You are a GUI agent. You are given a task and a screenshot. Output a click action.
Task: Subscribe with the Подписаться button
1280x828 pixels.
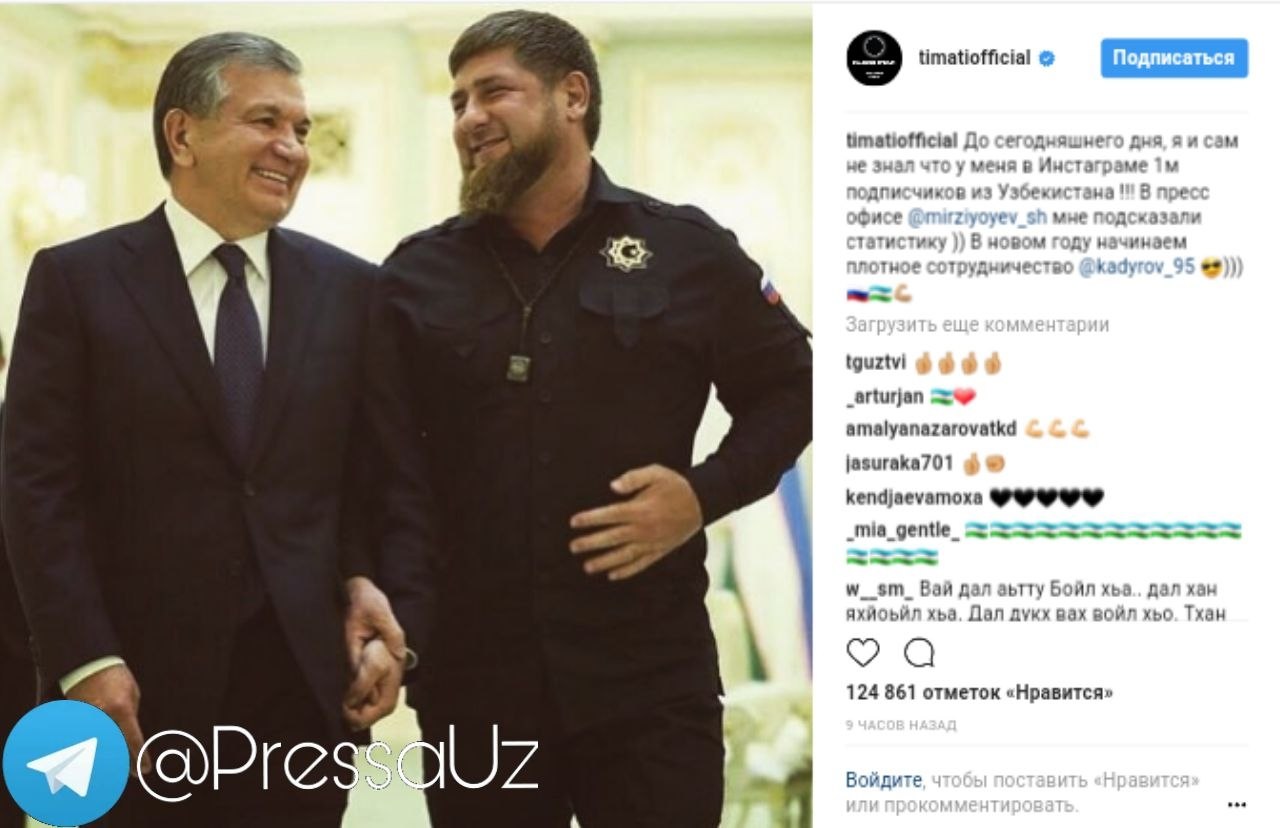[1174, 58]
